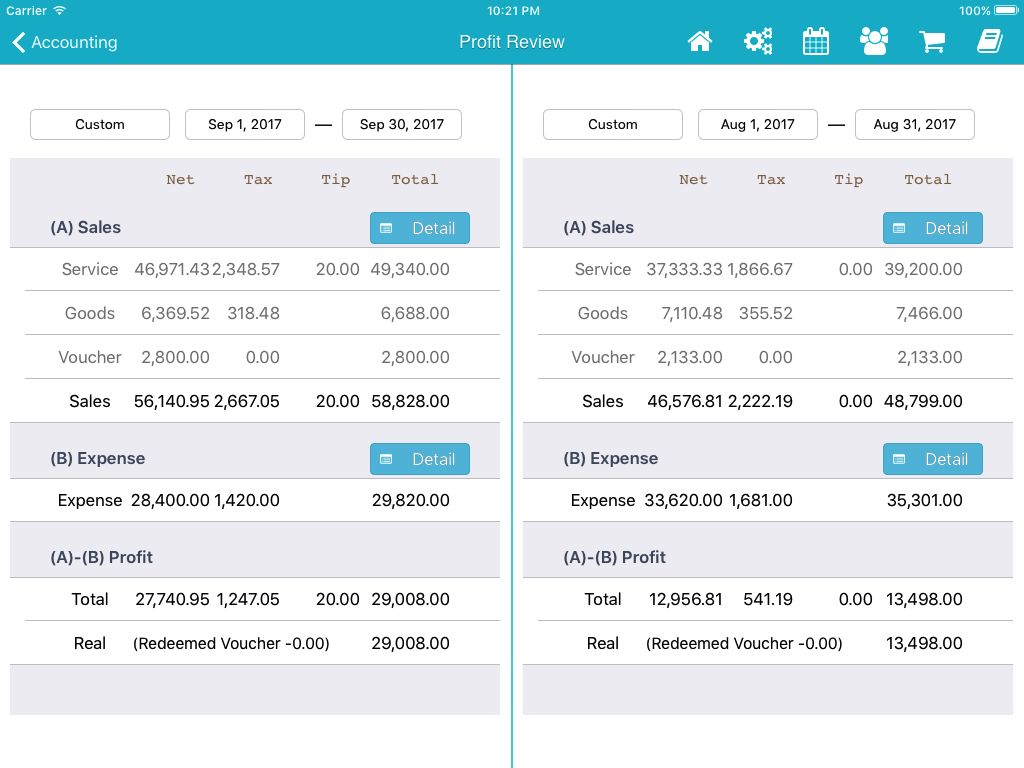Open the accounting book icon
This screenshot has height=768, width=1024.
[989, 42]
